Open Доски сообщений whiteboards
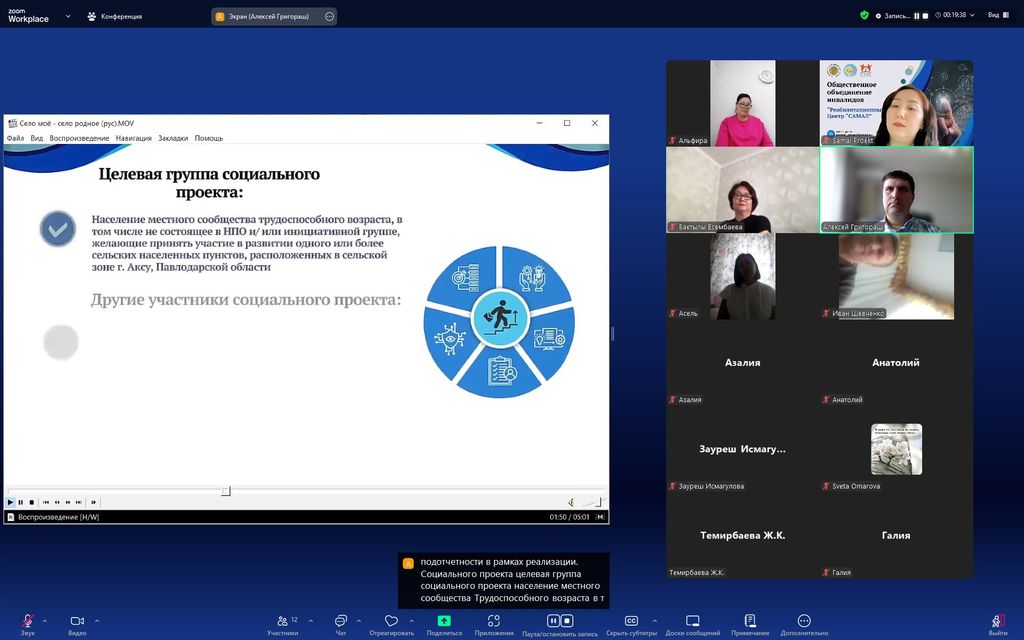 click(x=692, y=621)
